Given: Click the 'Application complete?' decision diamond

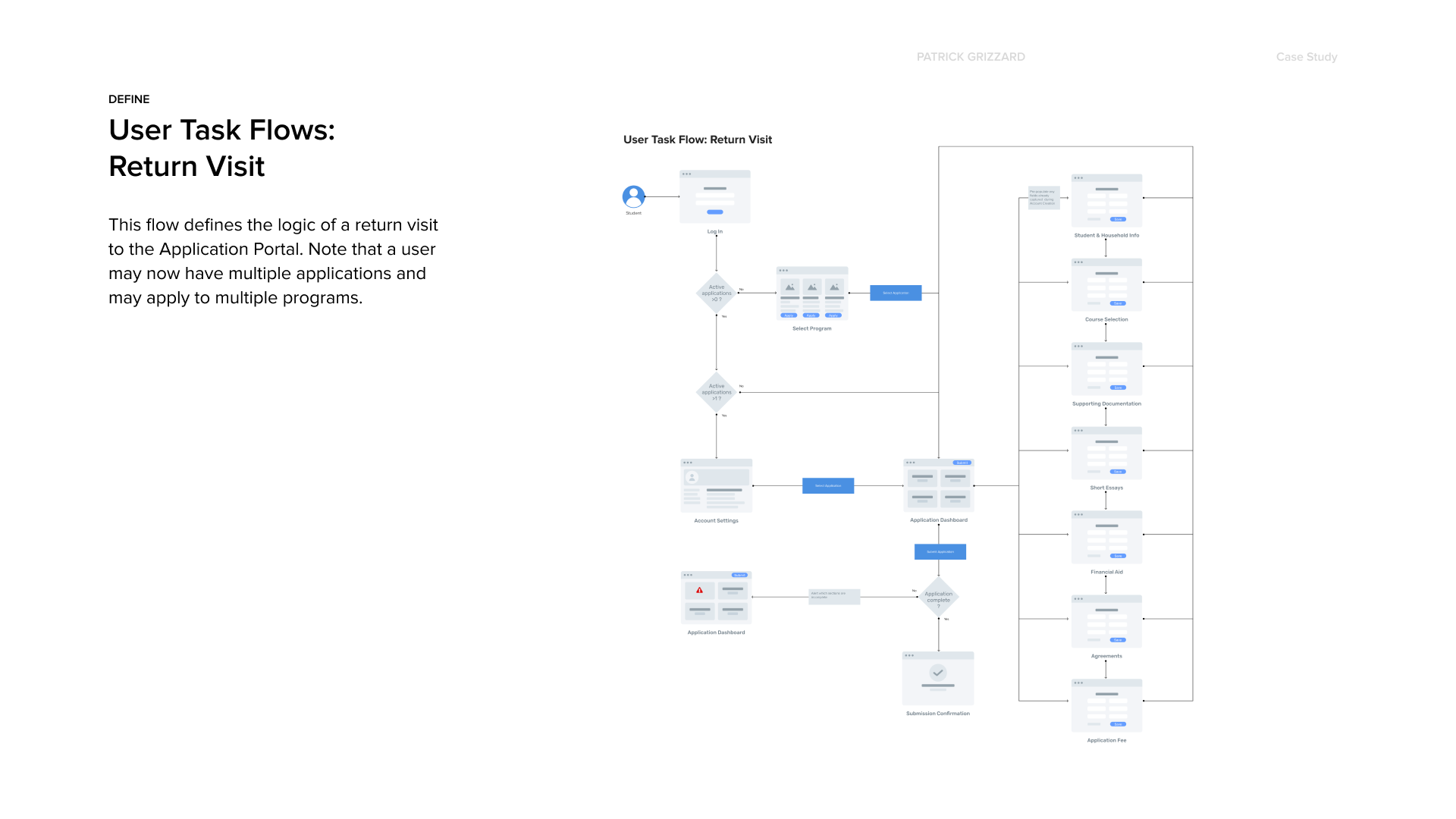Looking at the screenshot, I should tap(938, 598).
